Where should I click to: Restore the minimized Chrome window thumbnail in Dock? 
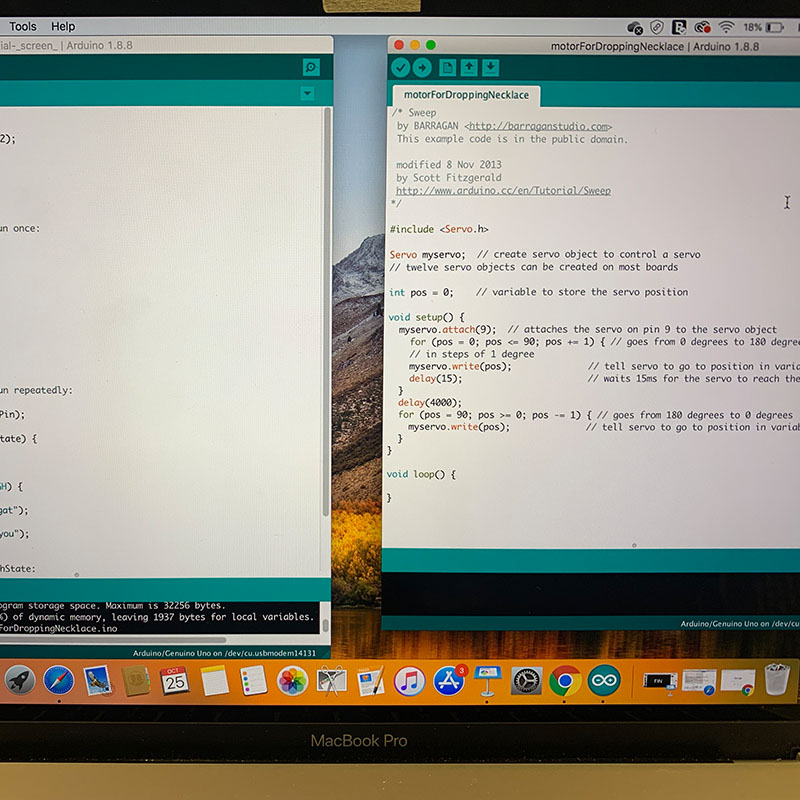738,682
